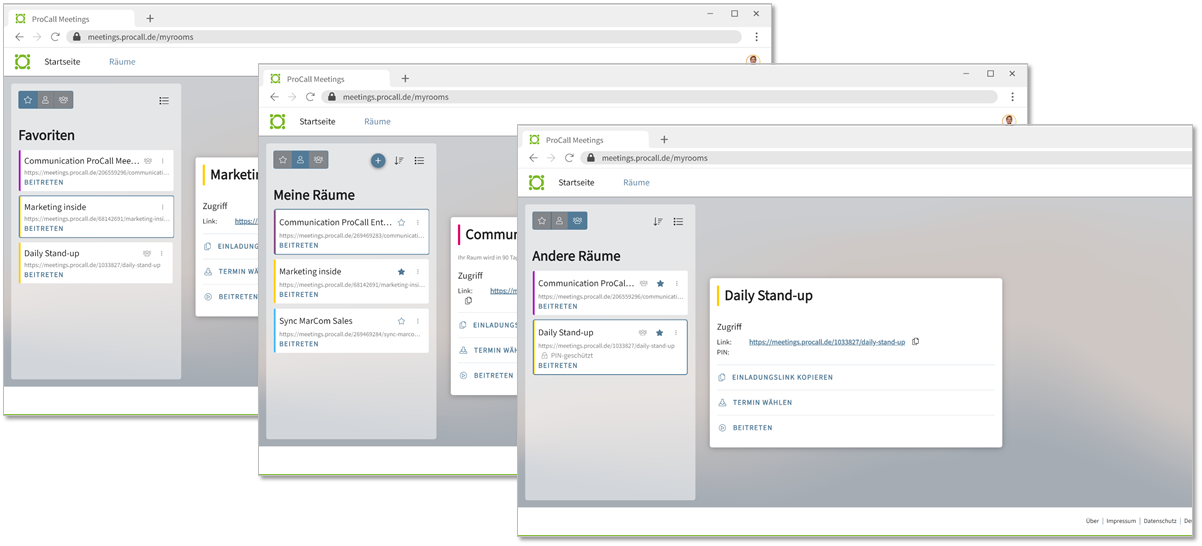The image size is (1202, 546).
Task: Select group filter icon in Andere Räume panel
Action: pos(578,221)
